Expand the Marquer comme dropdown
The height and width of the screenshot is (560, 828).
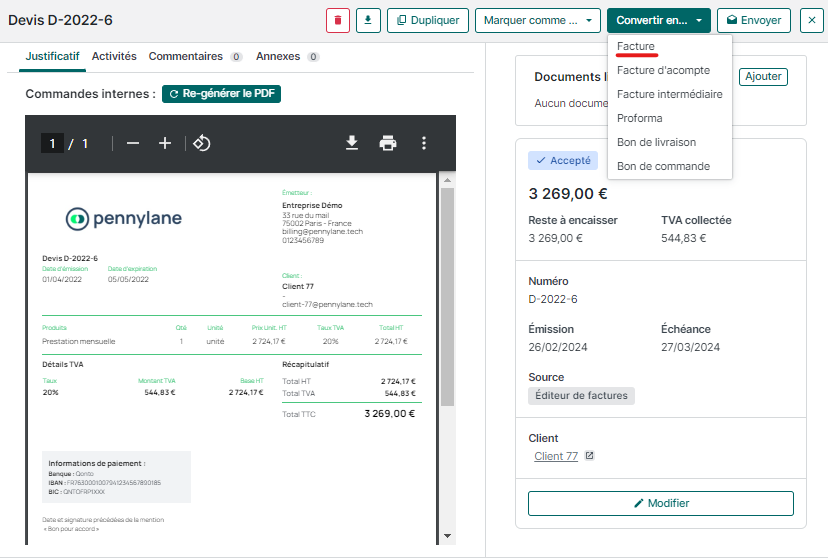pyautogui.click(x=537, y=20)
